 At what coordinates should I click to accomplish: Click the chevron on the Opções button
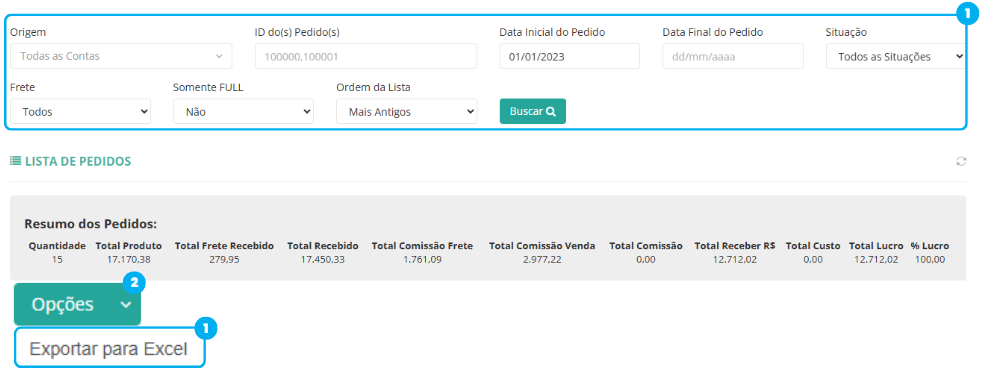tap(126, 305)
